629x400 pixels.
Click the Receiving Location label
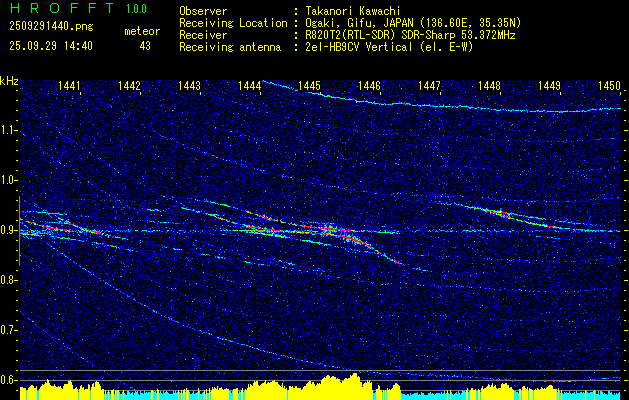pos(233,23)
